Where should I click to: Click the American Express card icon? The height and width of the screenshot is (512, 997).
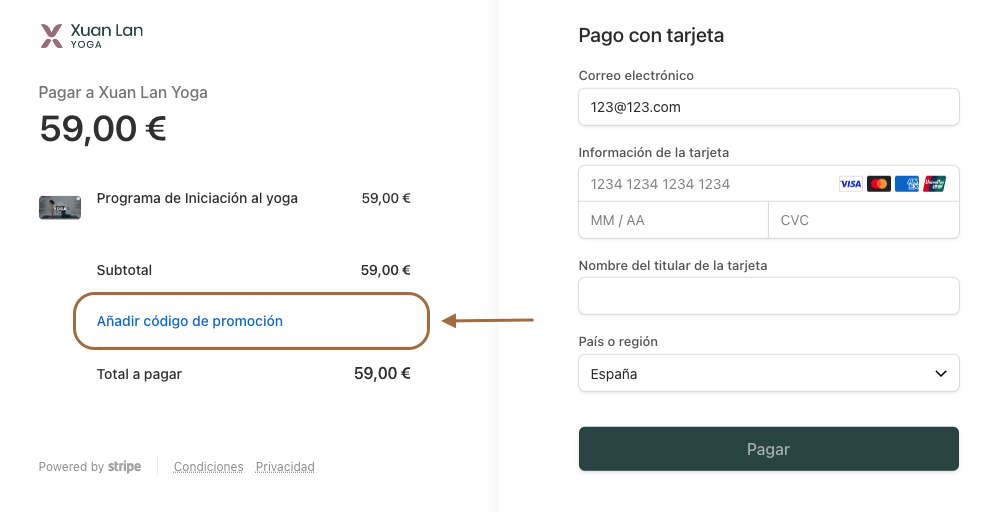(907, 184)
